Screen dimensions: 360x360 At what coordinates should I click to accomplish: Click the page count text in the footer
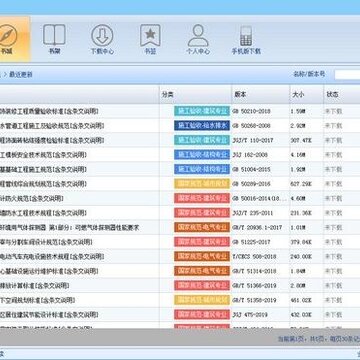(x=319, y=339)
